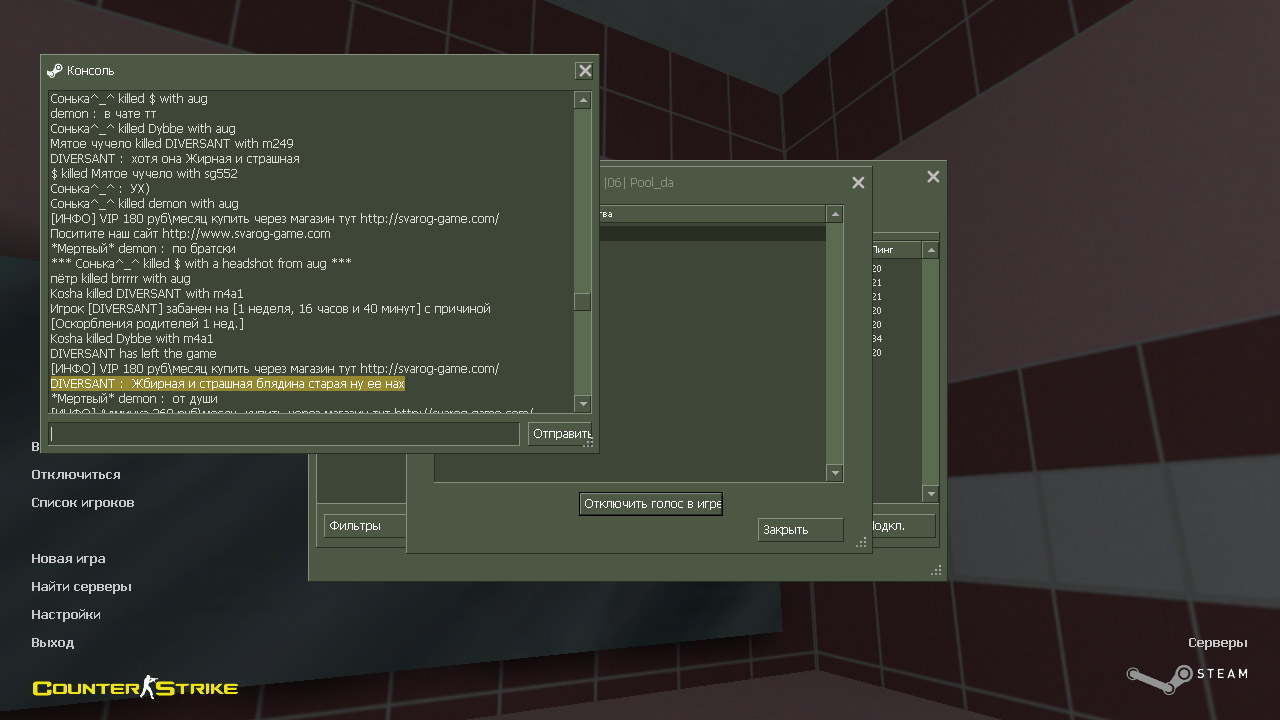Click the server browser resize grip

tap(936, 571)
